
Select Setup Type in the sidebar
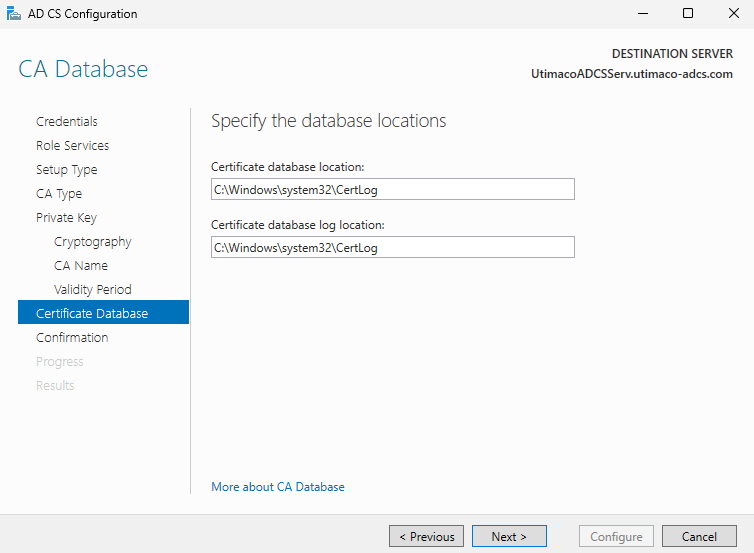tap(67, 170)
